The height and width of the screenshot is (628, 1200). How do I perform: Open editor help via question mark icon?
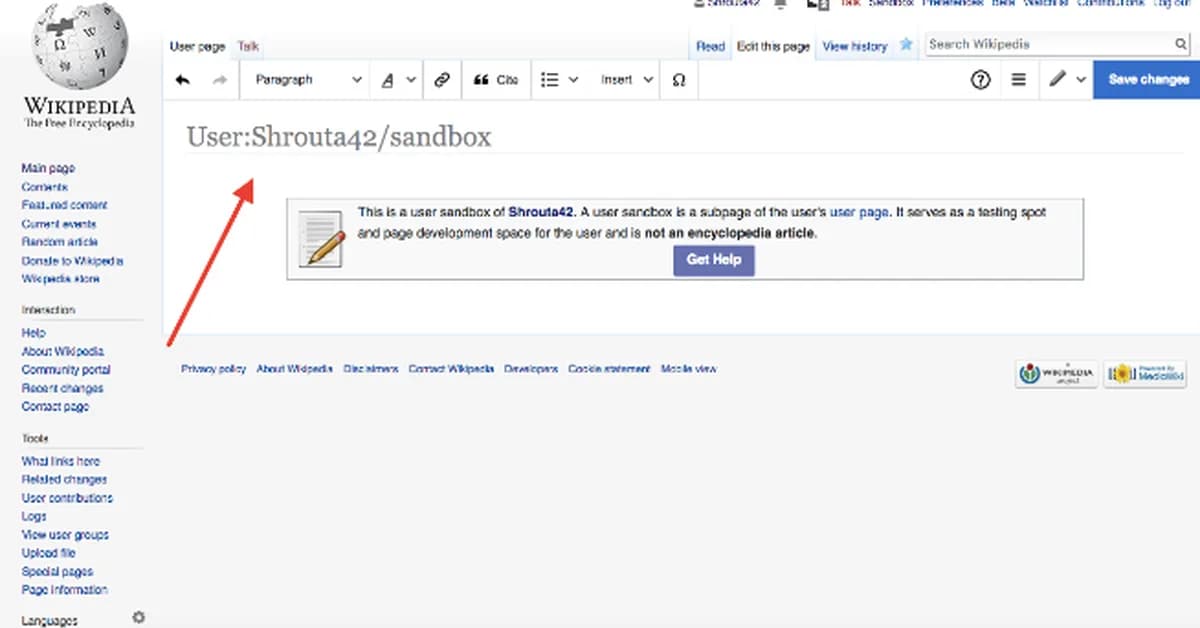pyautogui.click(x=981, y=80)
